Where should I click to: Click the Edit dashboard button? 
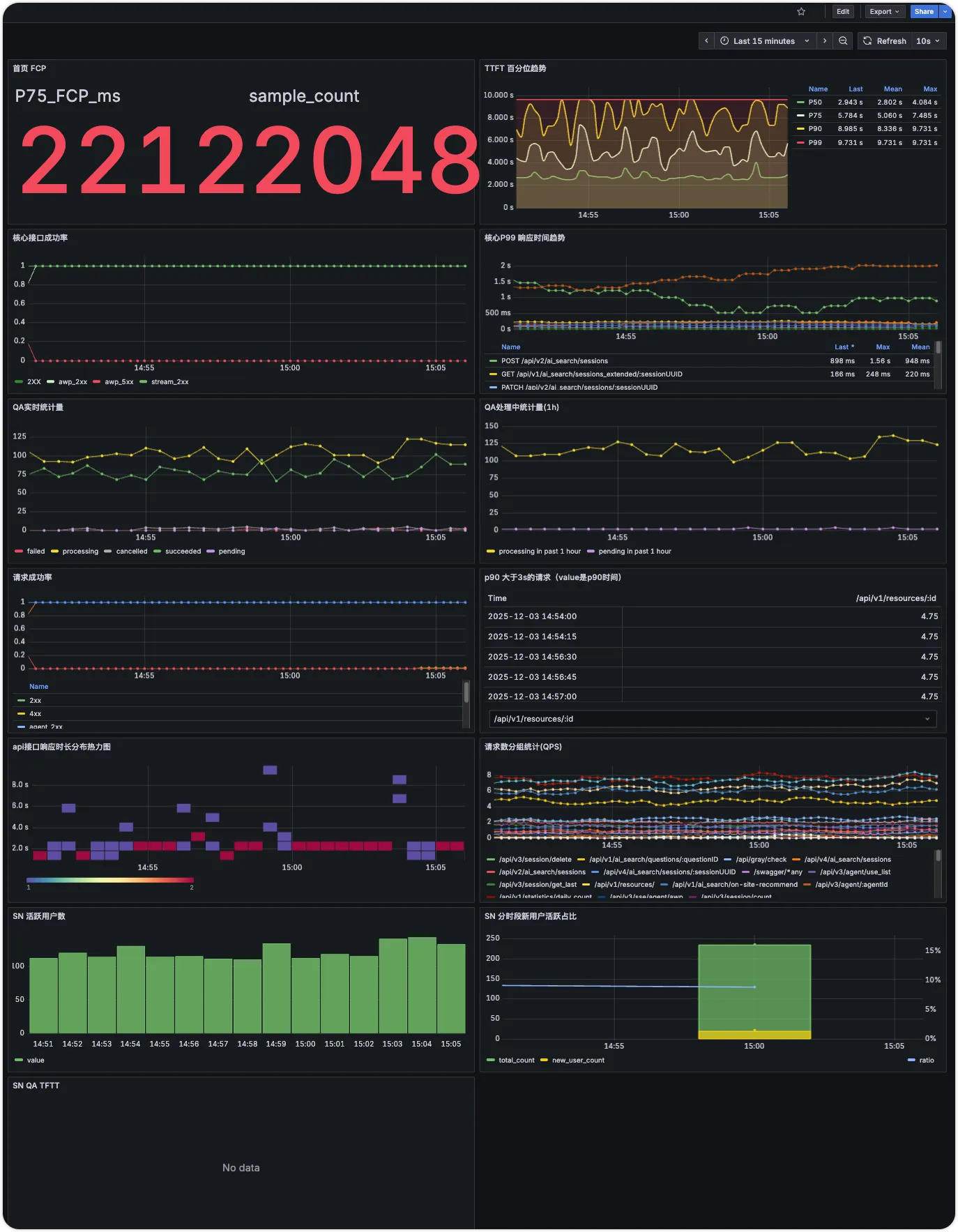point(843,12)
